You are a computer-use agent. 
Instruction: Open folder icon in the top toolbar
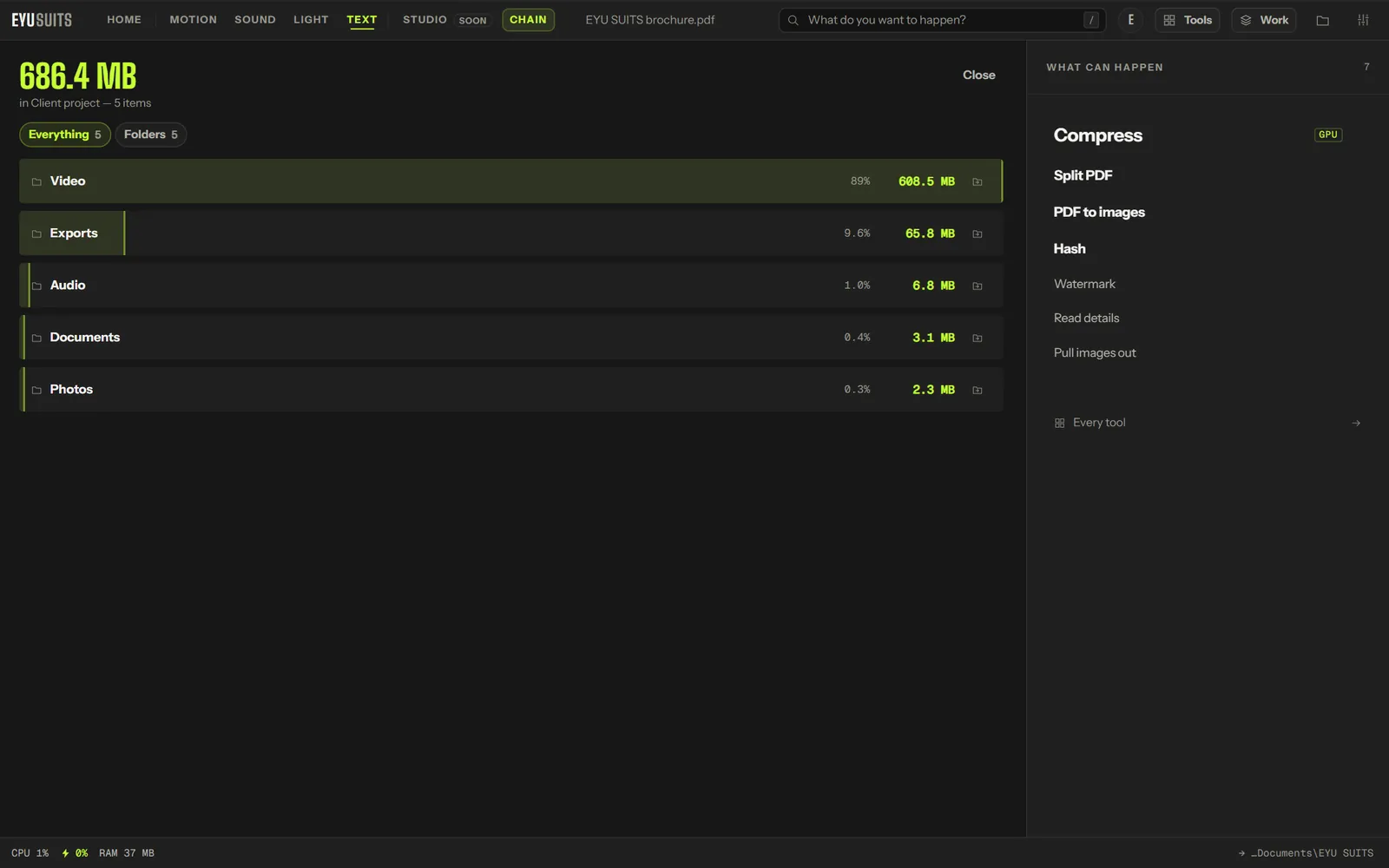[1322, 20]
